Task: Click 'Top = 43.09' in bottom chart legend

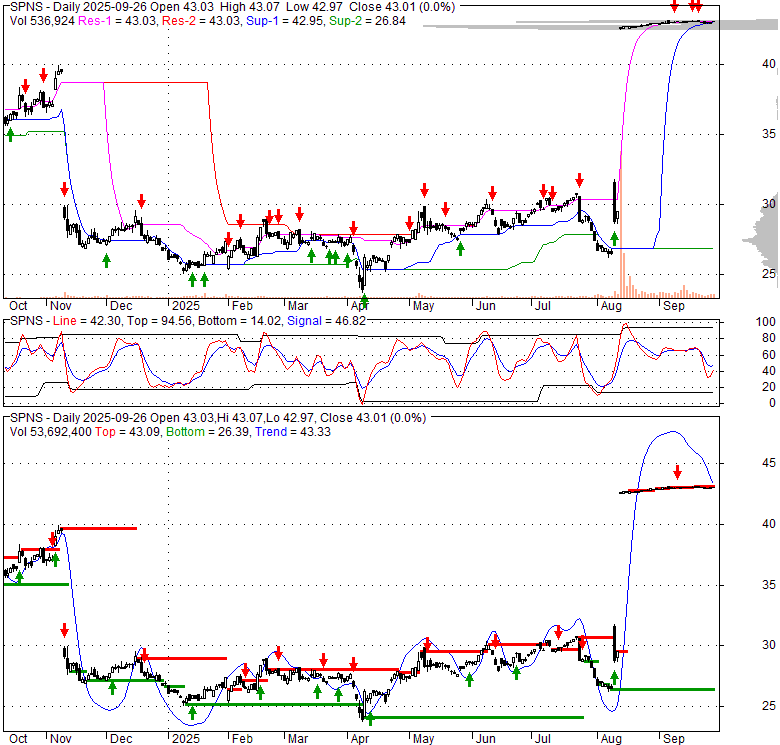Action: (127, 432)
